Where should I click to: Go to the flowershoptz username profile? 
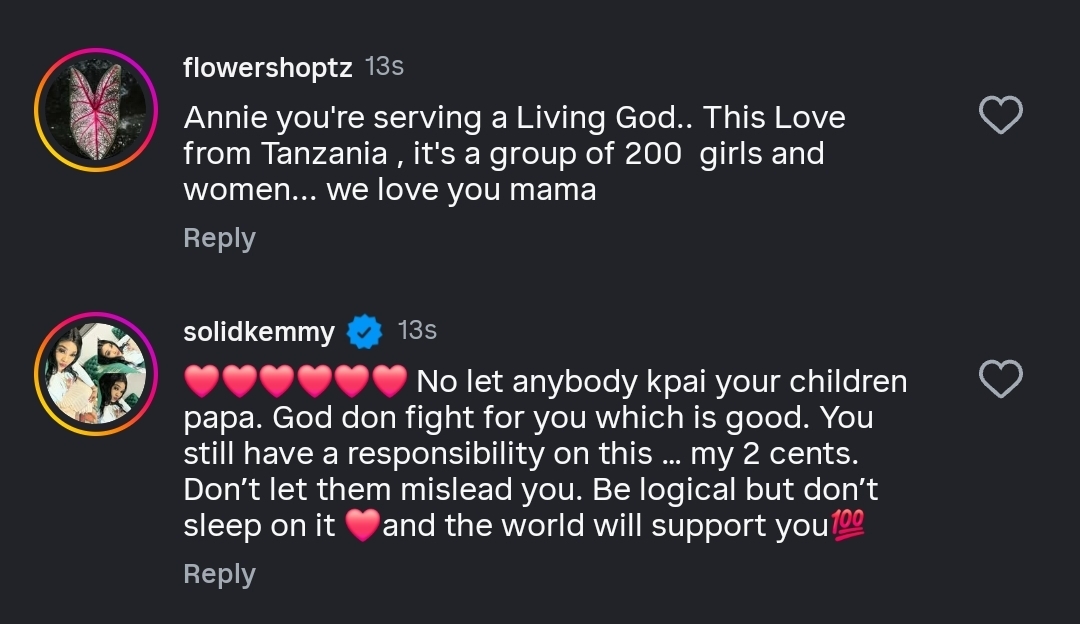point(267,67)
